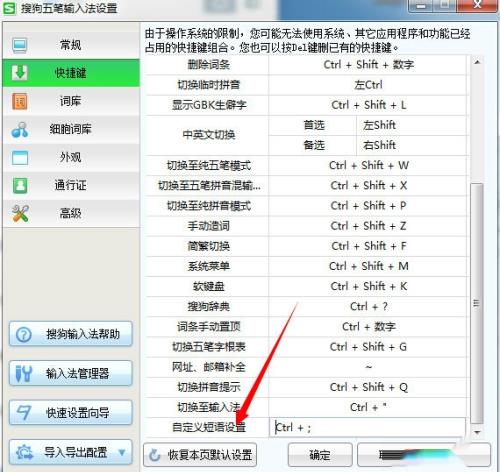Click the monitor icon beside 常规
The image size is (500, 472).
coord(20,45)
